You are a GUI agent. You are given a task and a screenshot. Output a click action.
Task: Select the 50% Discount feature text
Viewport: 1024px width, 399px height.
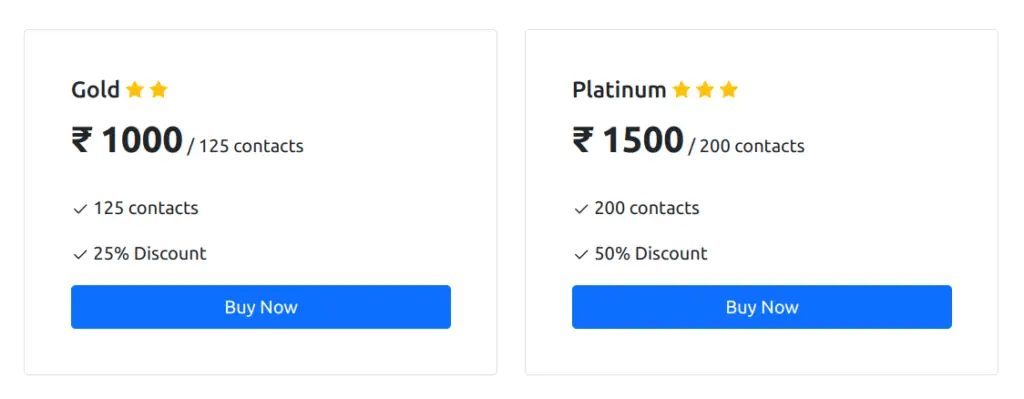[x=650, y=253]
